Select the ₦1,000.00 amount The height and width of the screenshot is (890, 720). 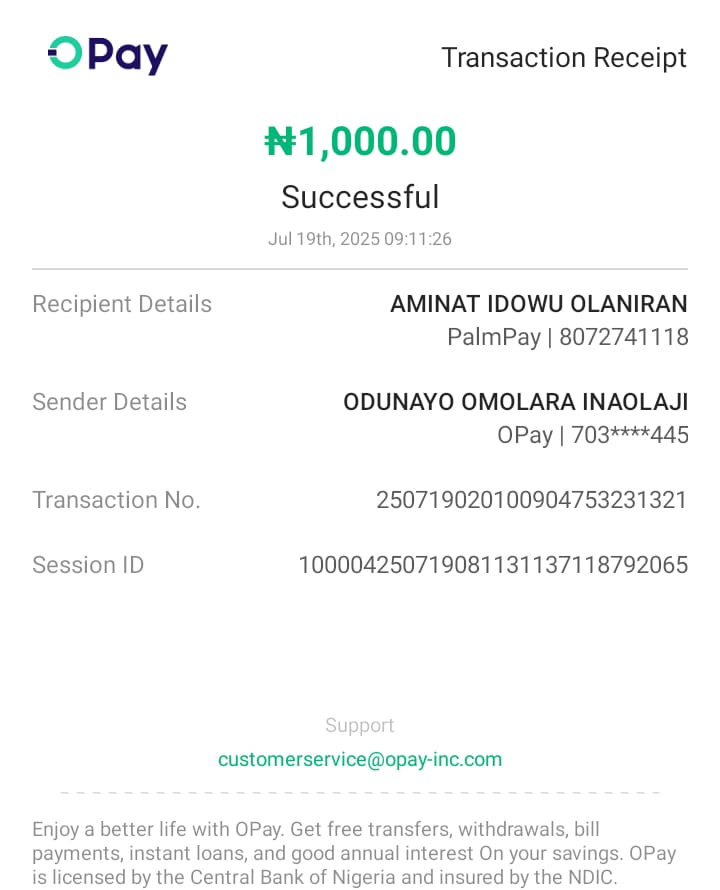(360, 142)
